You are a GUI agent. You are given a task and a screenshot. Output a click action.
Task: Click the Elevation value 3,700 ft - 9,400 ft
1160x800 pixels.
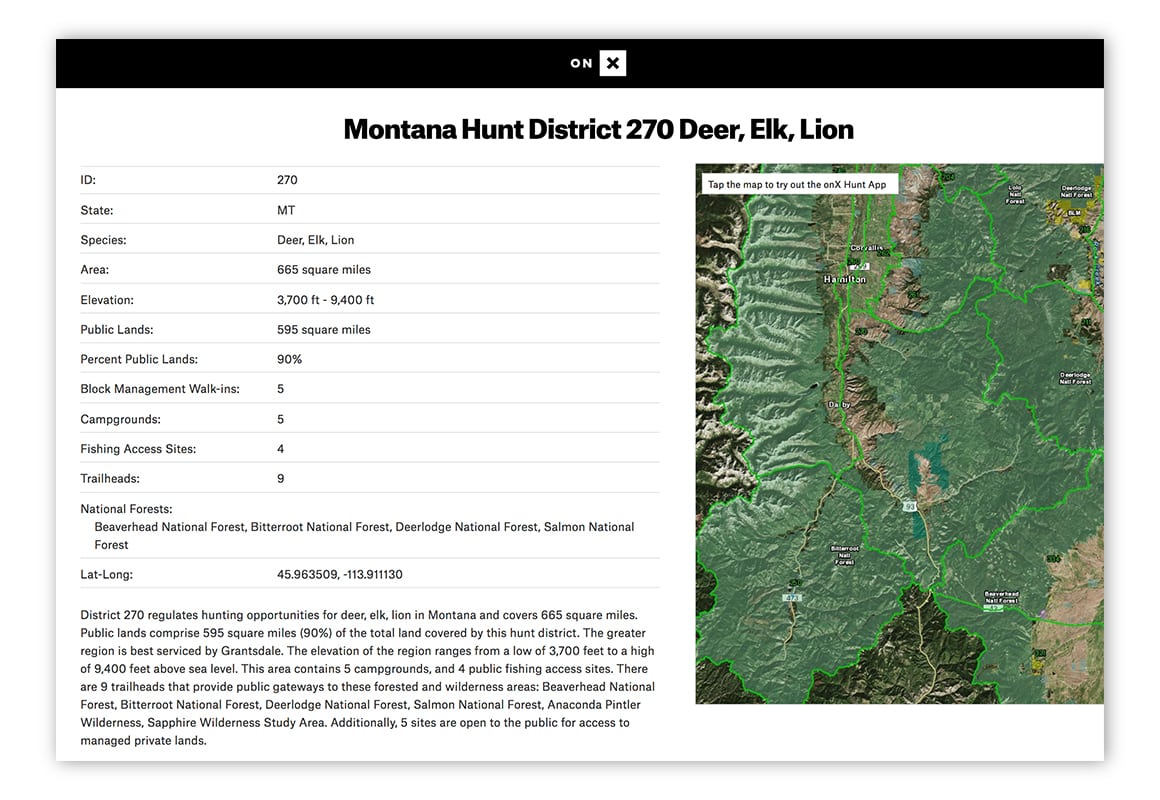click(325, 300)
